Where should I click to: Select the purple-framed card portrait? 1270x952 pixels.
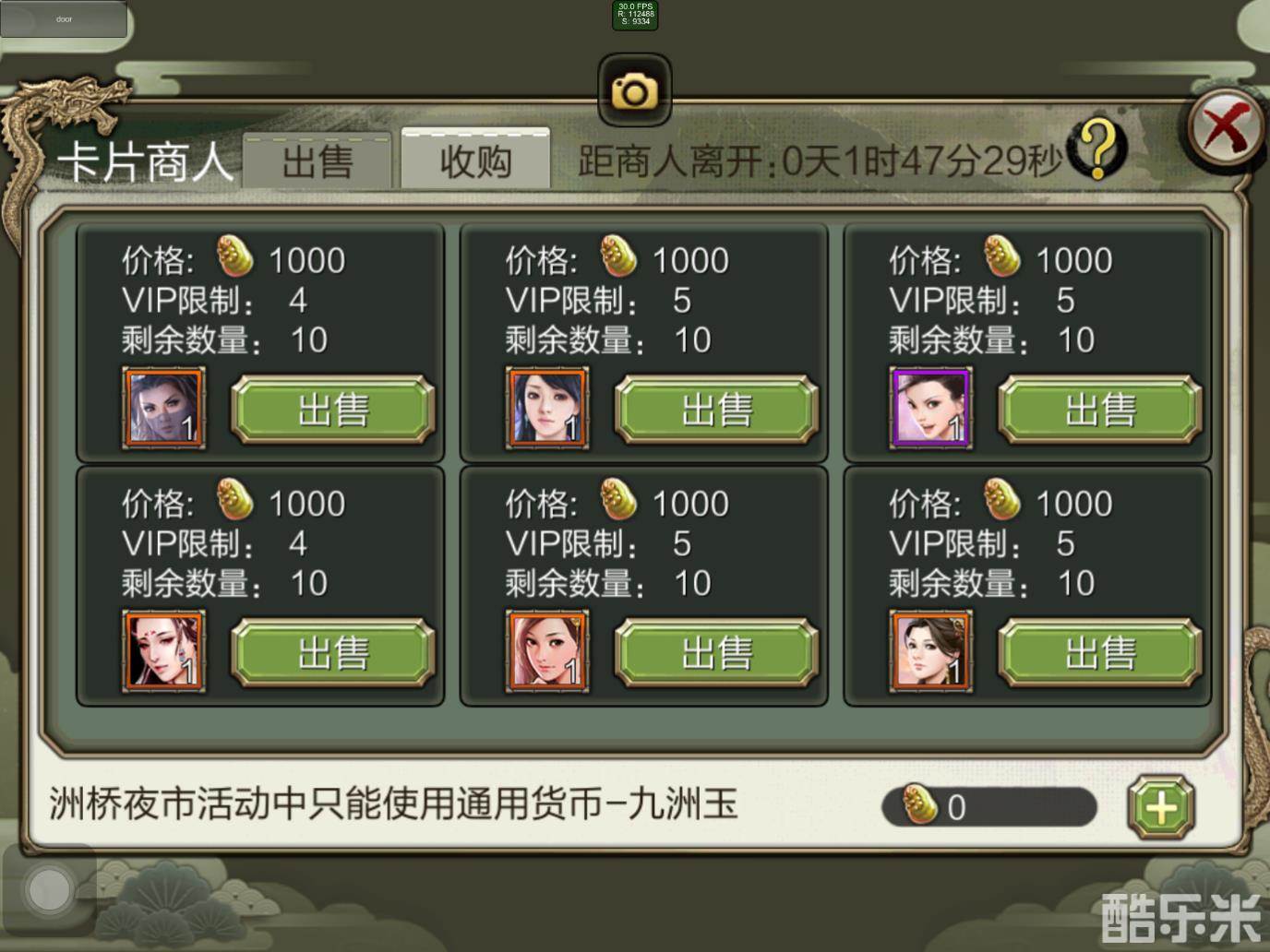pos(930,407)
